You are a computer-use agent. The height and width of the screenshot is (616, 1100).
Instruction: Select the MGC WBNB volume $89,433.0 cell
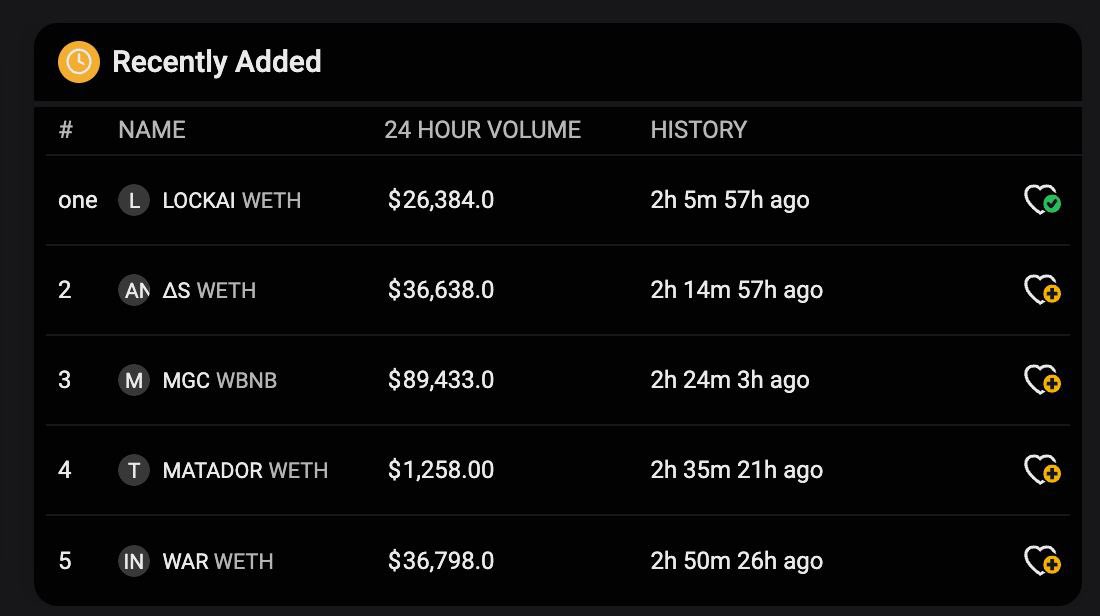point(441,380)
